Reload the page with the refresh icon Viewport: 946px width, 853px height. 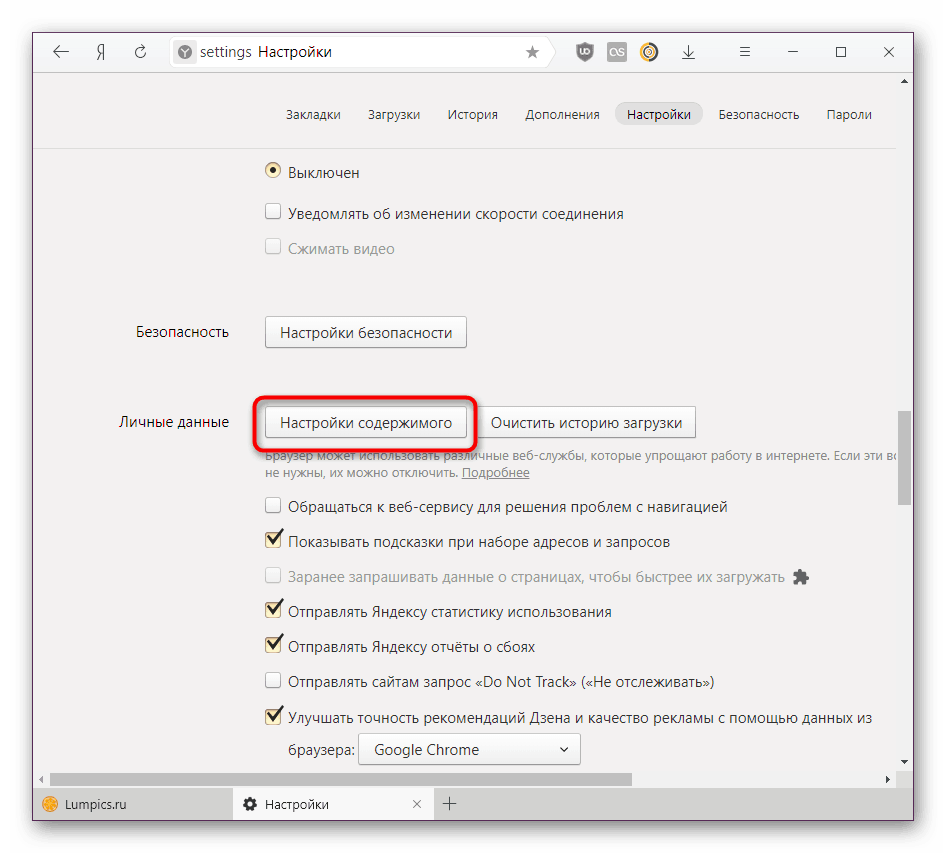(x=140, y=52)
